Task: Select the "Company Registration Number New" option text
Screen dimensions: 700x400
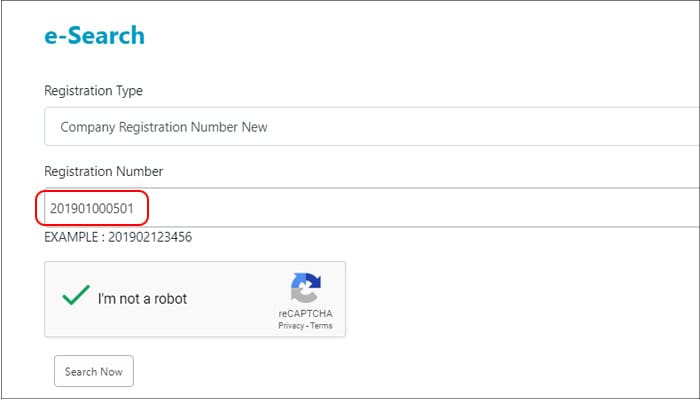Action: tap(164, 127)
